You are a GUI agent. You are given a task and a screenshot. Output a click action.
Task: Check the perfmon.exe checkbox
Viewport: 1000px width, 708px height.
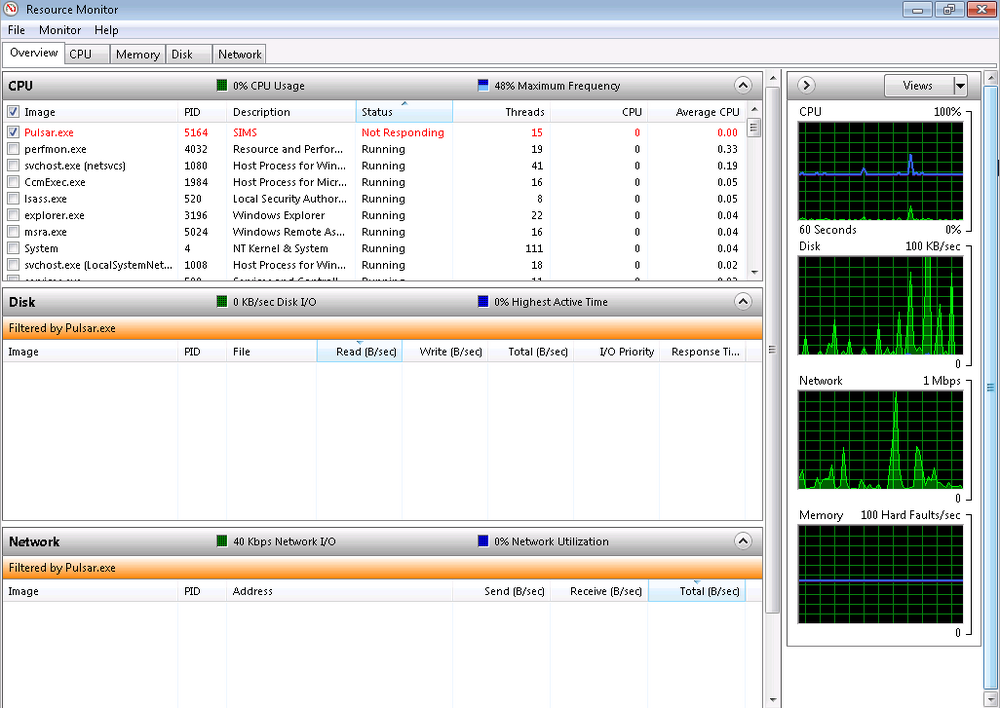pyautogui.click(x=13, y=149)
